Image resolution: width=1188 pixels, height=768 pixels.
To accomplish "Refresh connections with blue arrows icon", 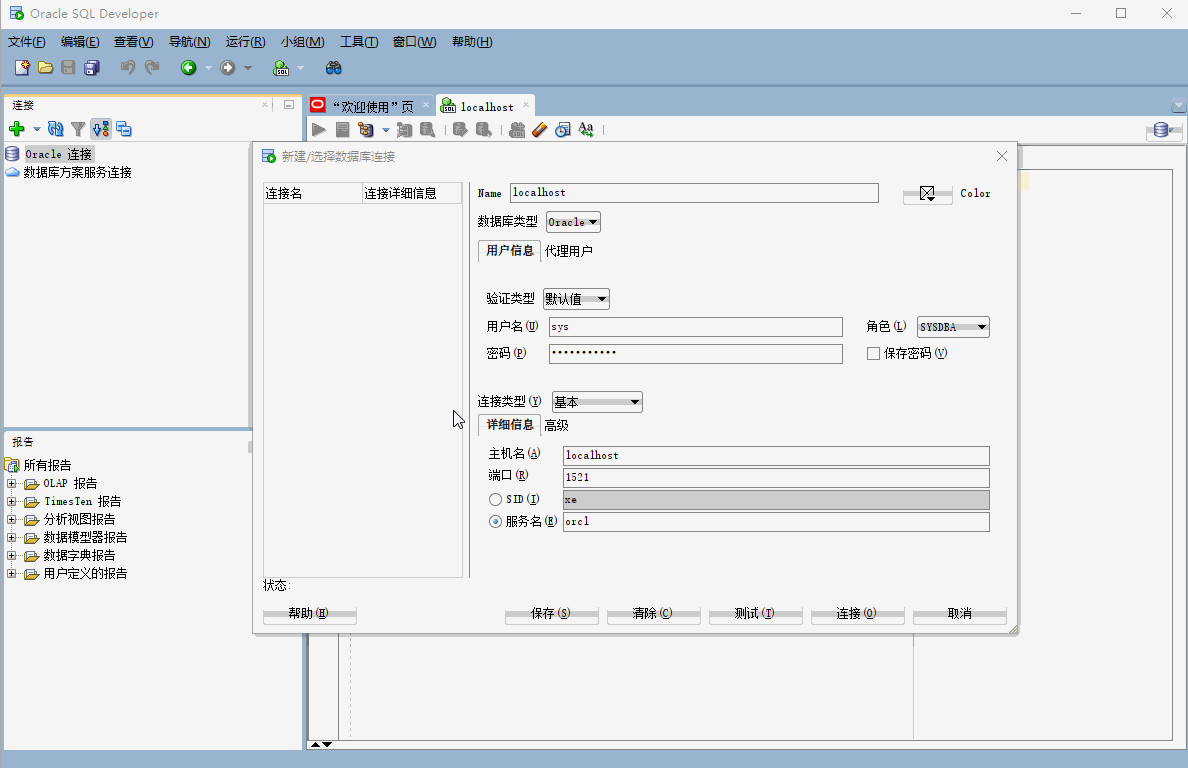I will (x=55, y=129).
